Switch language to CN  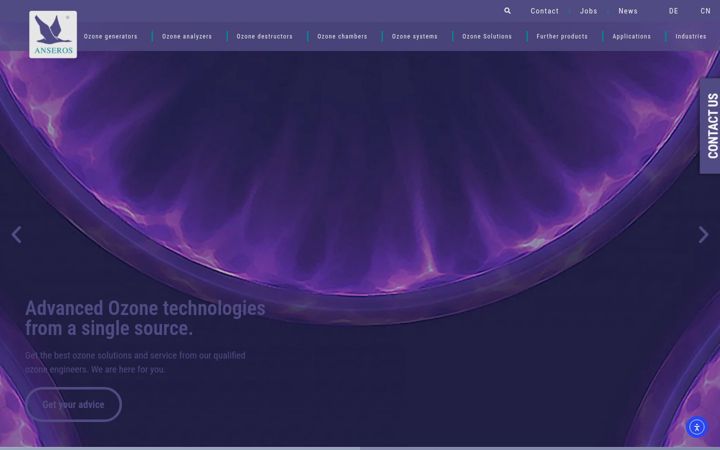(x=705, y=11)
